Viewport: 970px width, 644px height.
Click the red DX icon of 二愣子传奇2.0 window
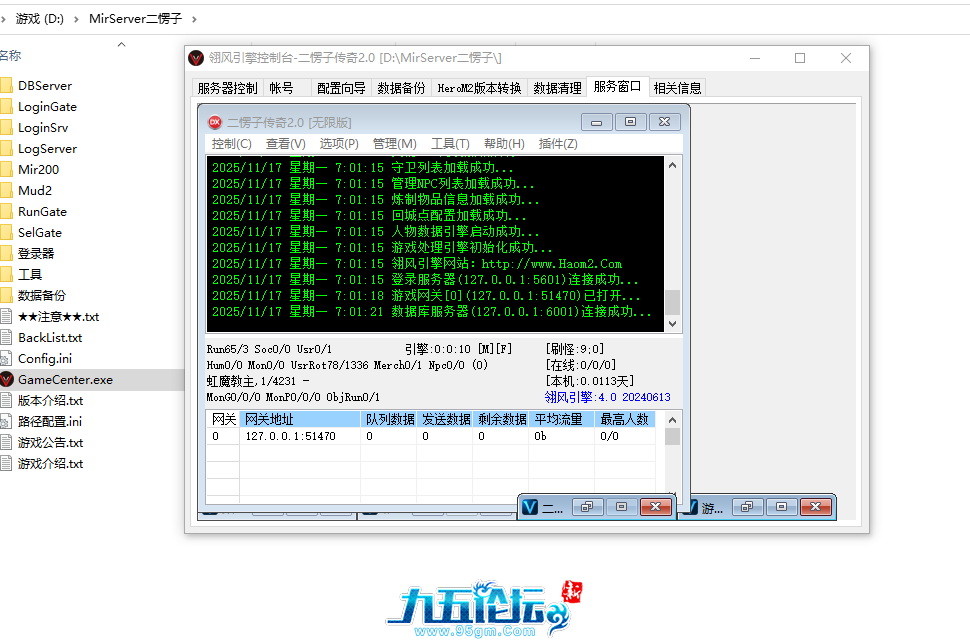pyautogui.click(x=214, y=122)
